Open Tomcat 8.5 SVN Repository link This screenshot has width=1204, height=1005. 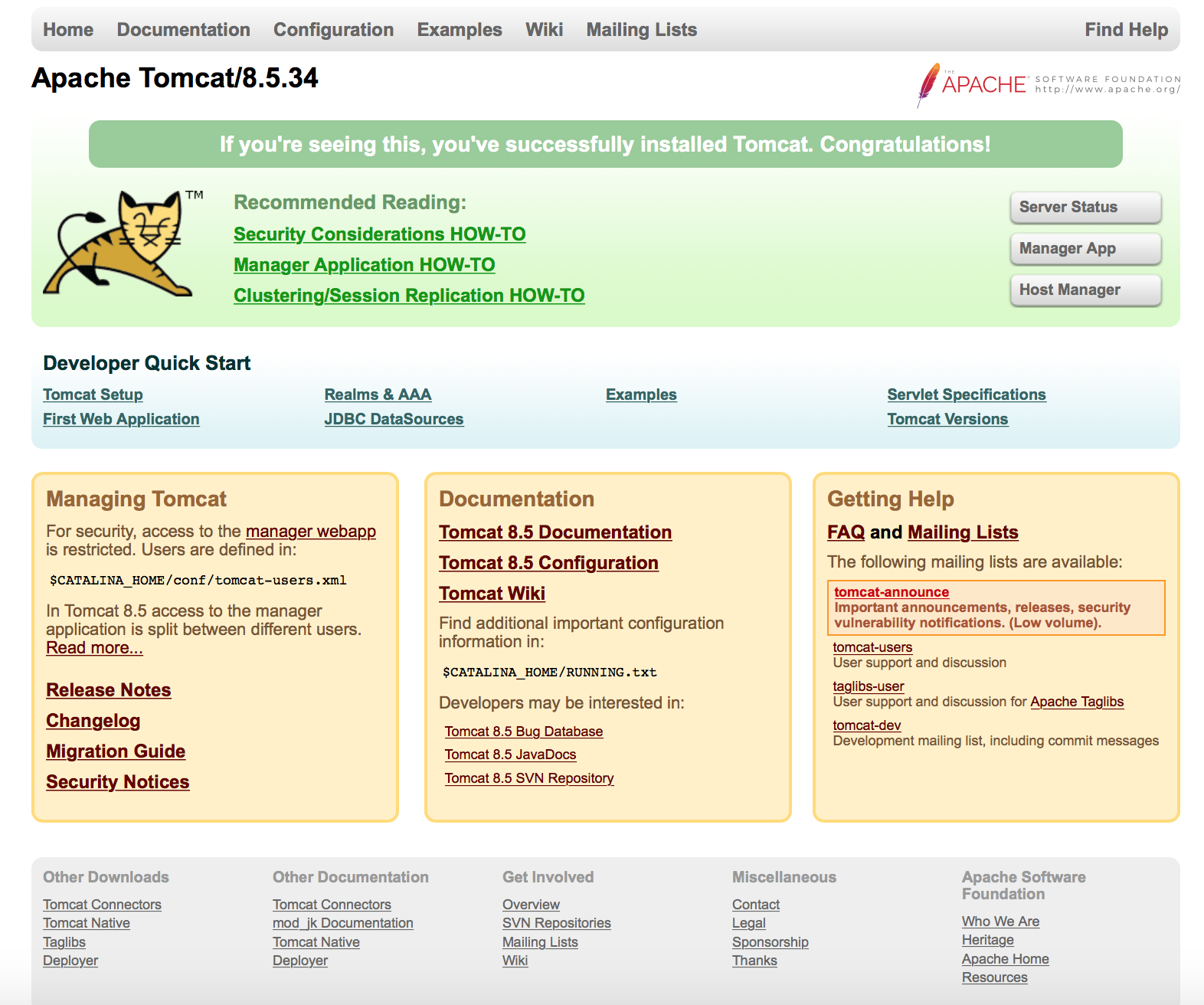pos(529,778)
